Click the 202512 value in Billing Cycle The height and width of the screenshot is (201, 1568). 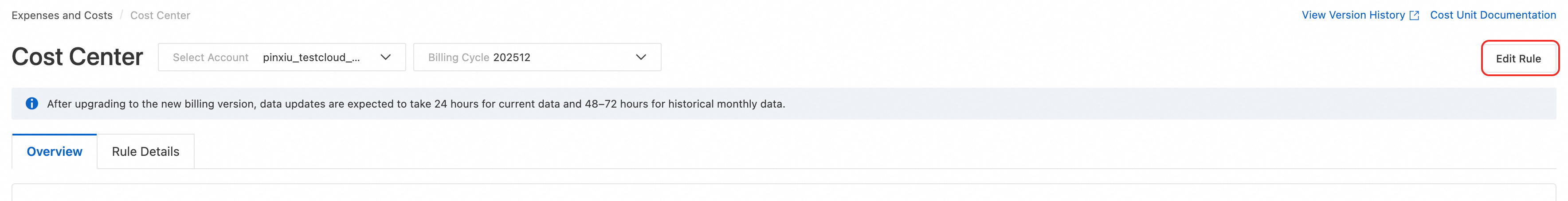[x=512, y=57]
